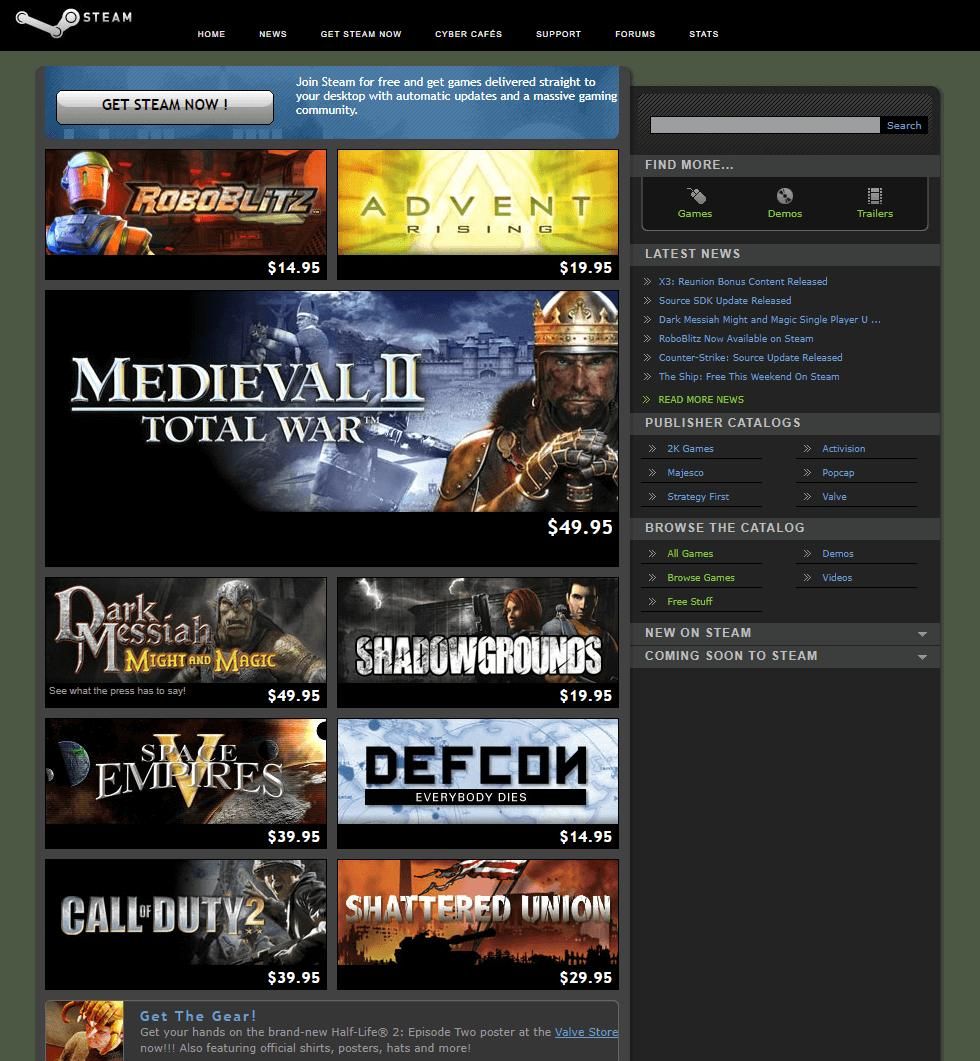This screenshot has height=1061, width=980.
Task: Open the Space Empires V banner
Action: point(185,784)
